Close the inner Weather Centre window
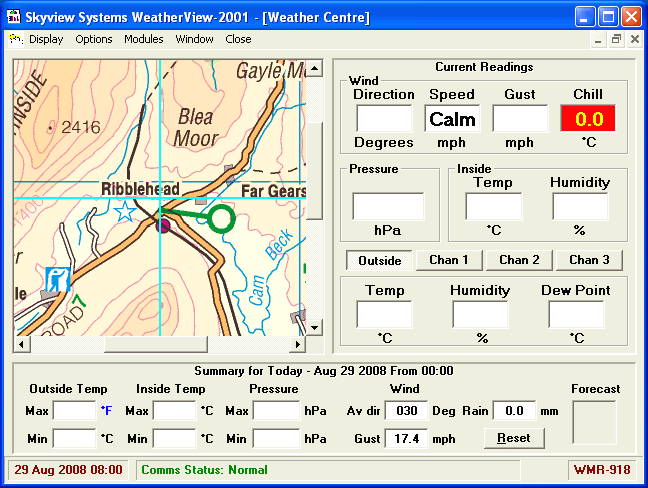Viewport: 648px width, 488px height. point(635,40)
